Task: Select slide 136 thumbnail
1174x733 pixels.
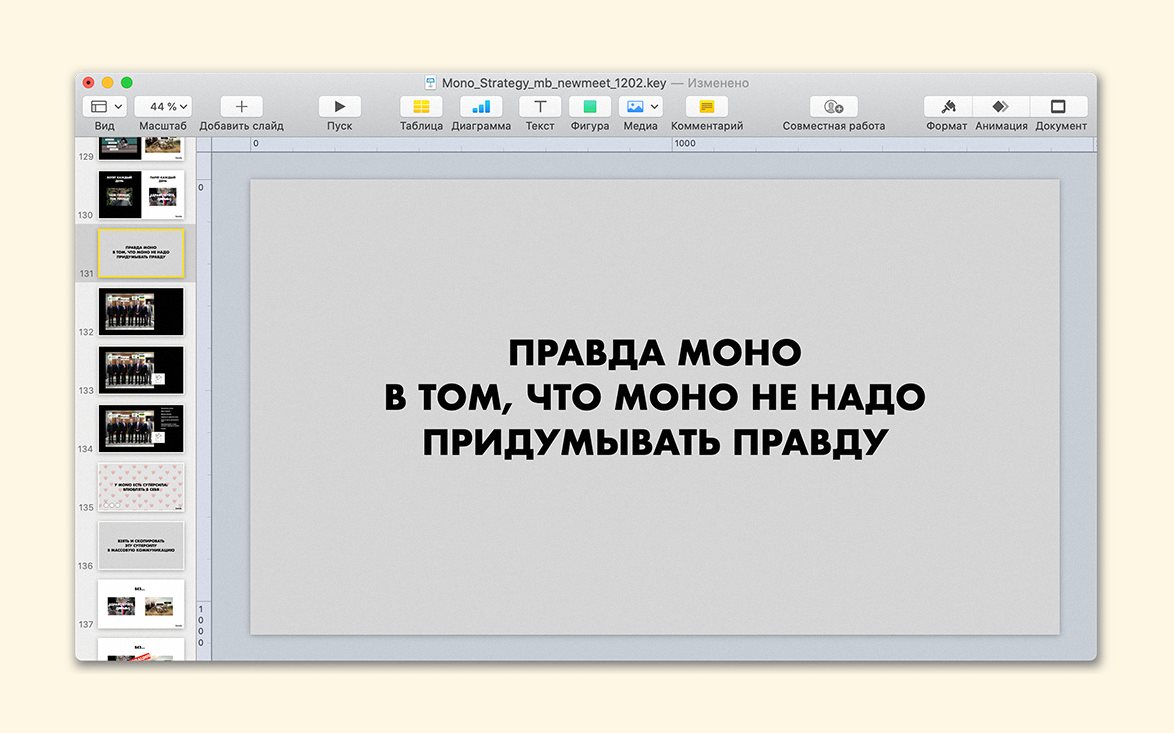Action: coord(141,545)
